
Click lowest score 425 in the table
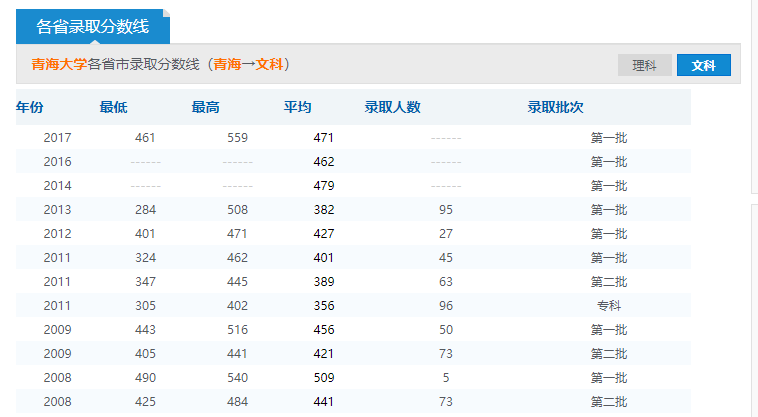click(145, 402)
